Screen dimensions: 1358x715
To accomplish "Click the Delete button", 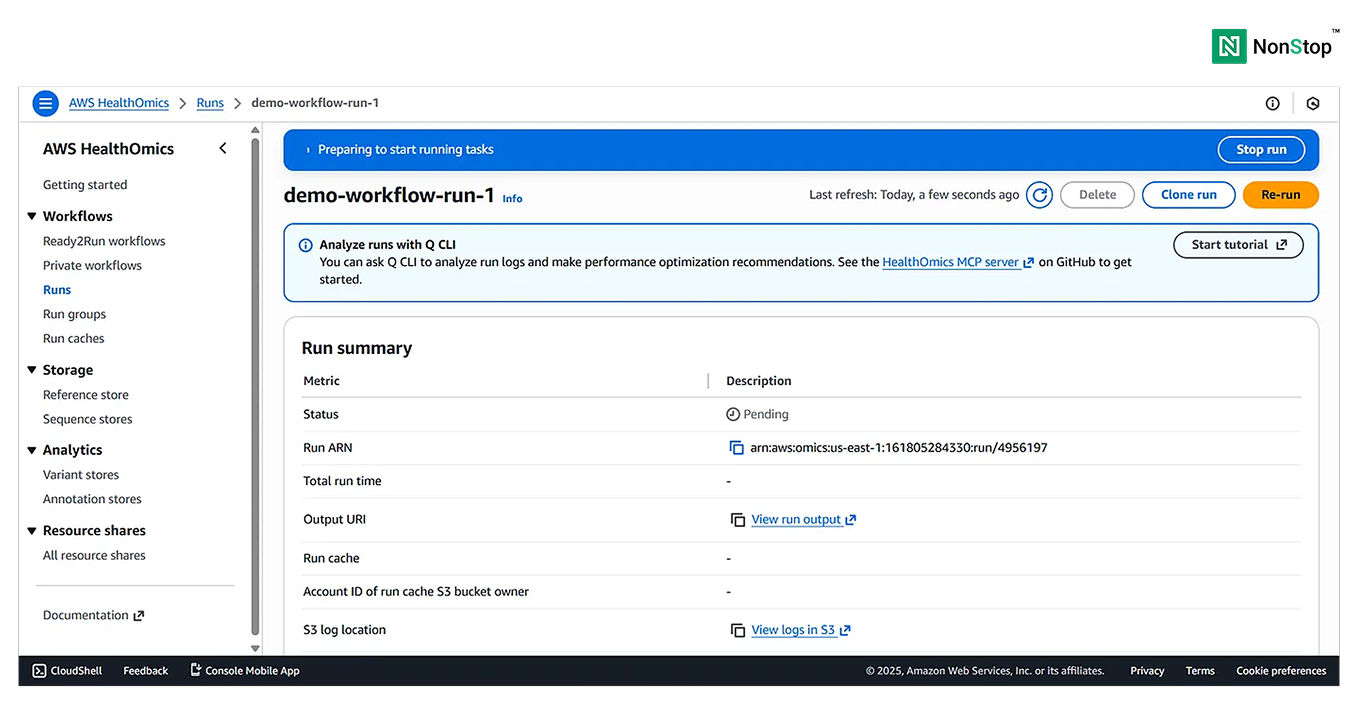I will (x=1097, y=195).
